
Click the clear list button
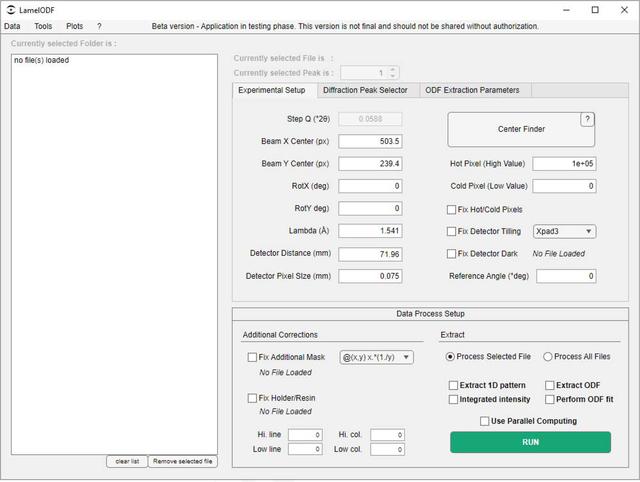click(x=127, y=461)
